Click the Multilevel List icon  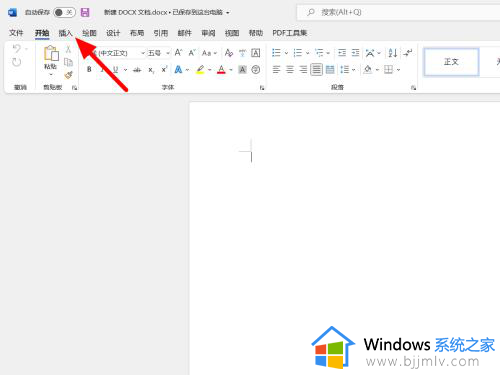pos(319,53)
